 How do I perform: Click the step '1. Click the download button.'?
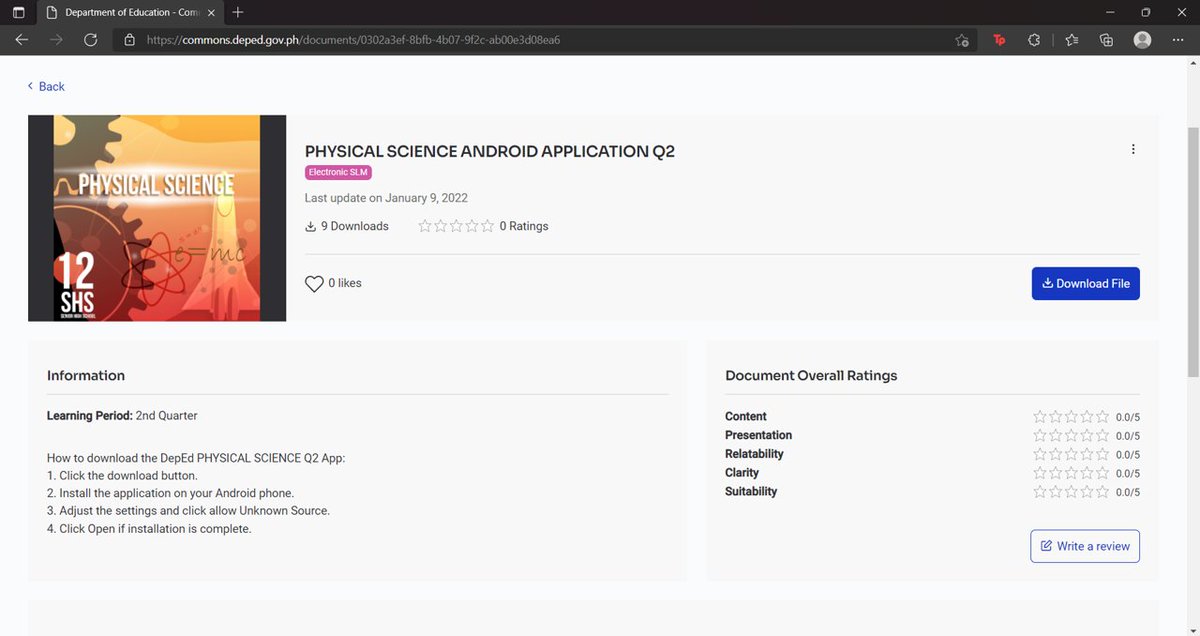pyautogui.click(x=122, y=475)
